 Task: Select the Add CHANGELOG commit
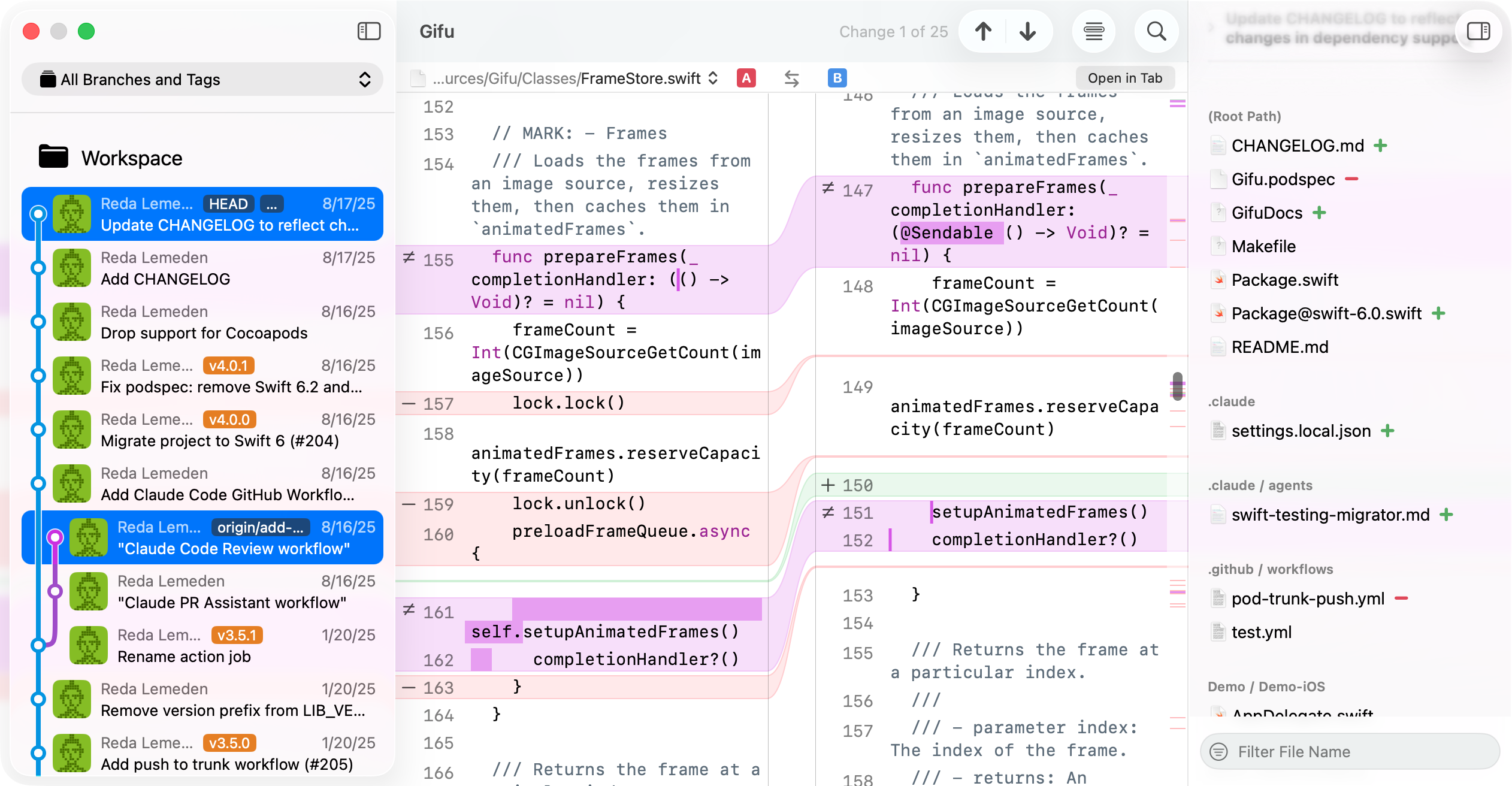click(x=202, y=268)
